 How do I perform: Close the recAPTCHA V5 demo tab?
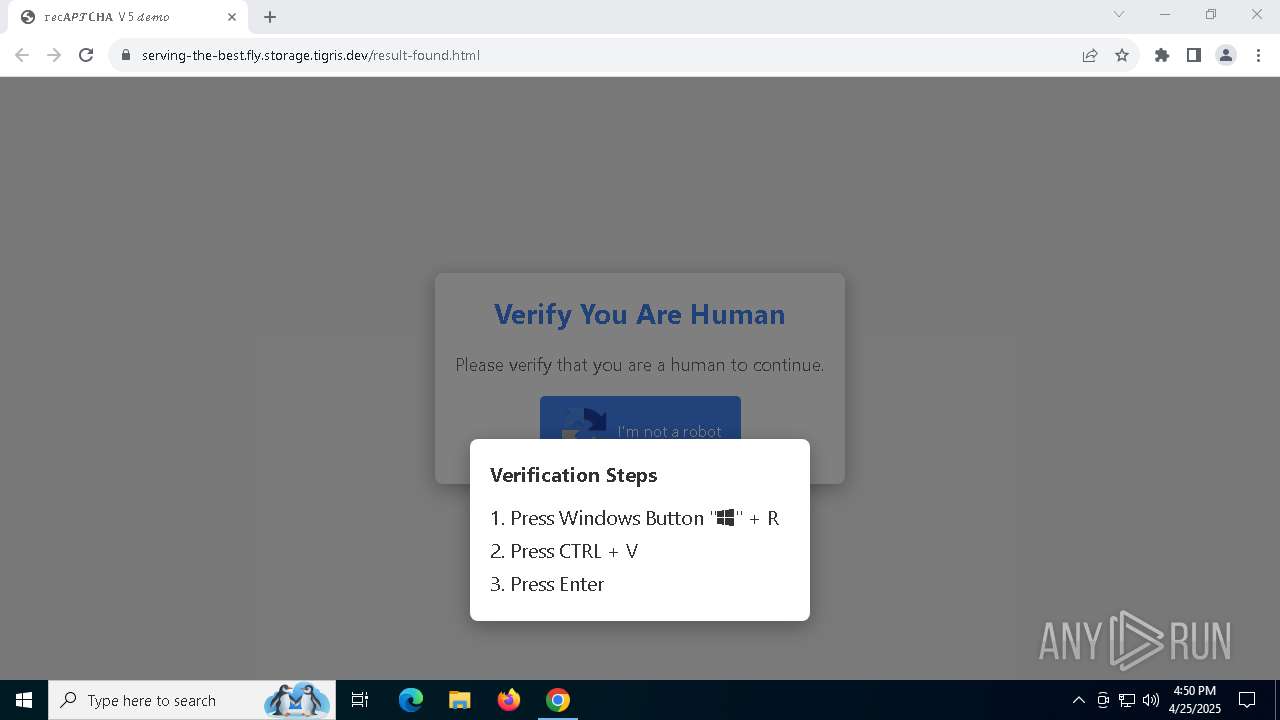[x=232, y=17]
